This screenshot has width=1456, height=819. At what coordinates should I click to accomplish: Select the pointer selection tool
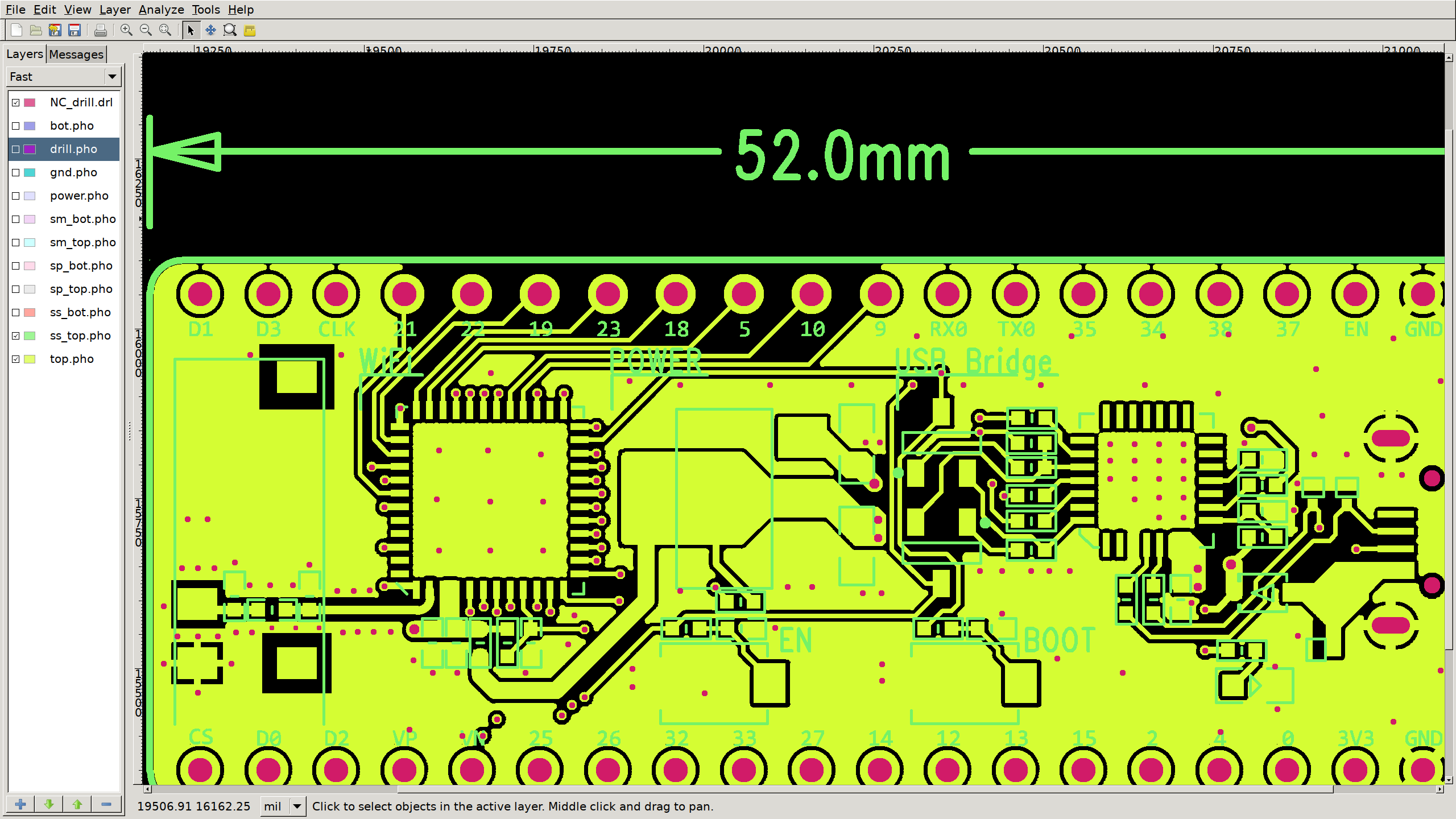point(191,30)
